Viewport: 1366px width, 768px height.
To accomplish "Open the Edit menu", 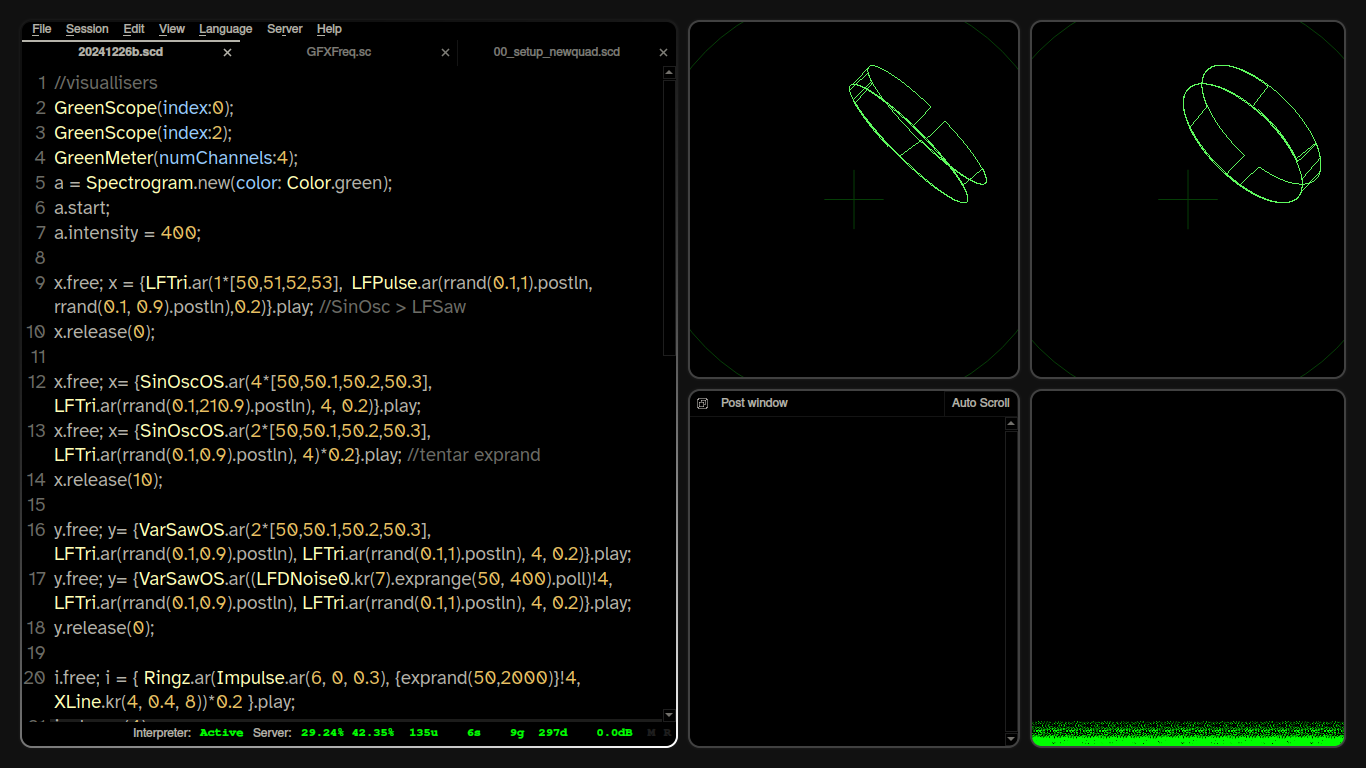I will (x=134, y=29).
